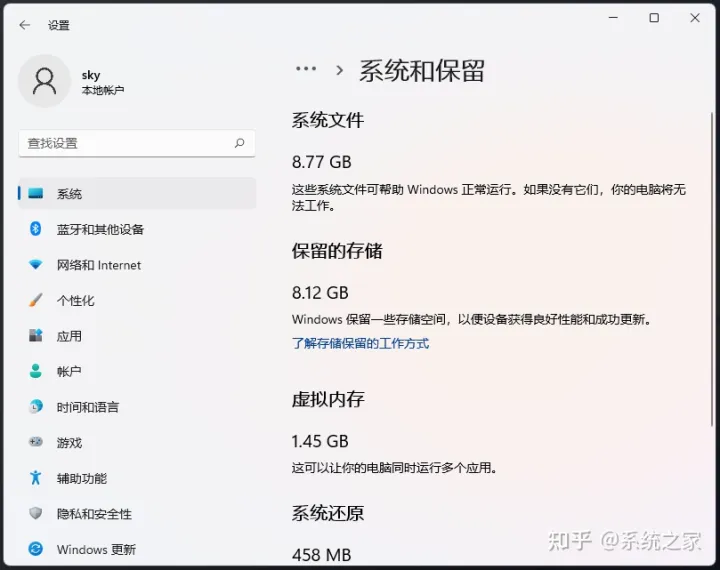Go to 隐私和安全性 settings
720x570 pixels.
[137, 513]
